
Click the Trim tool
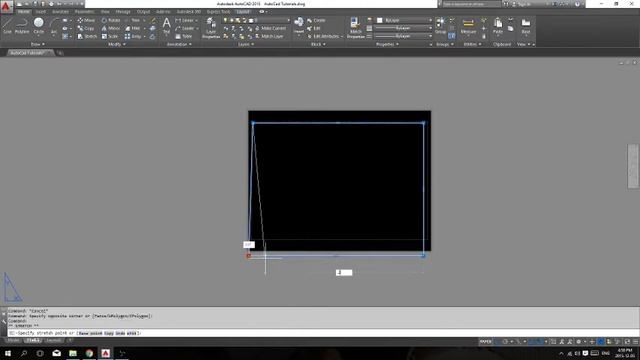(133, 20)
